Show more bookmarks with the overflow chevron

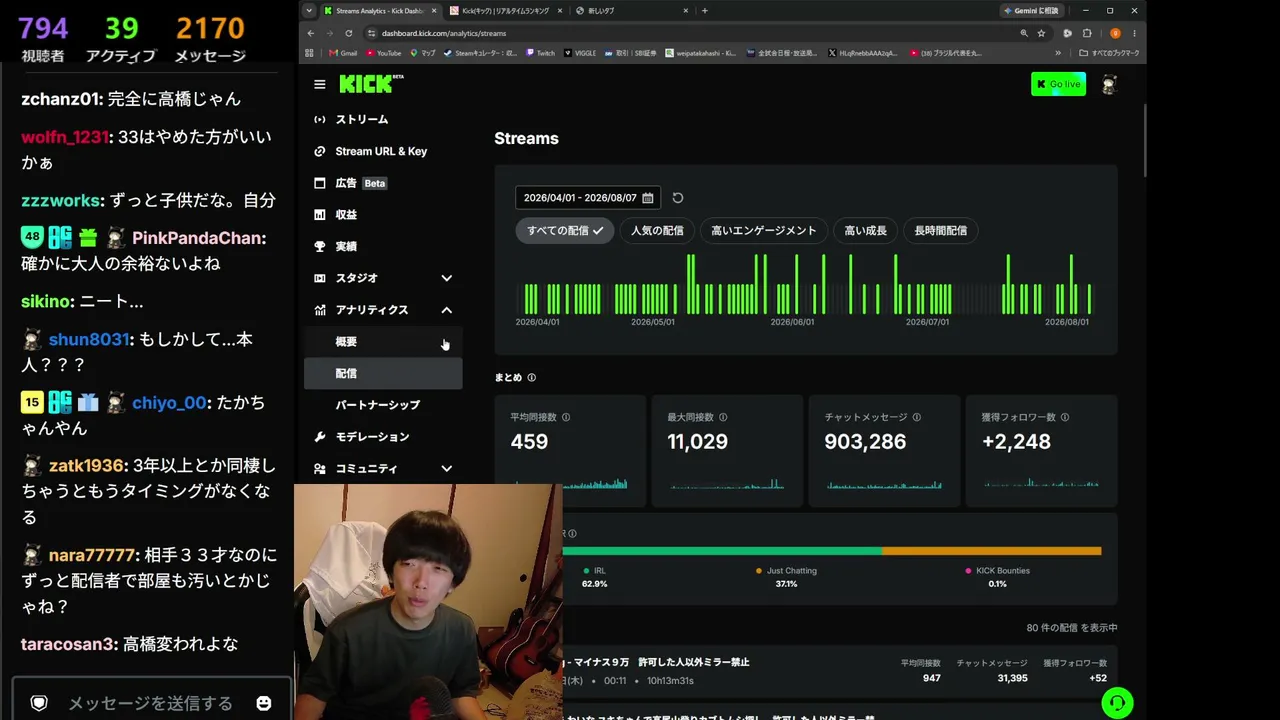click(x=1058, y=53)
